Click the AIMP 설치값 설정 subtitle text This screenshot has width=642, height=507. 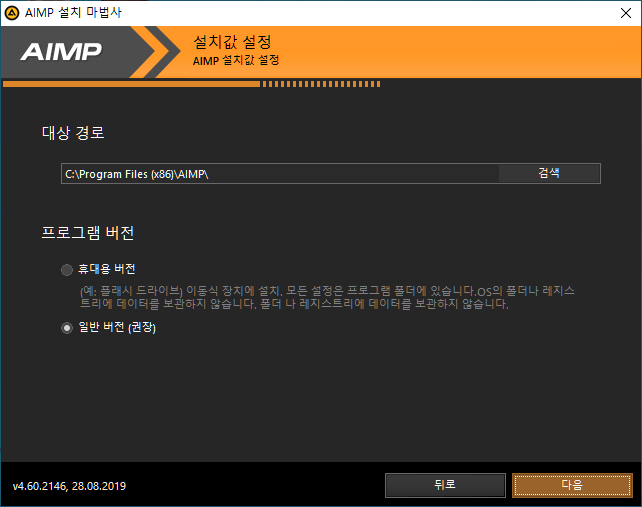236,60
